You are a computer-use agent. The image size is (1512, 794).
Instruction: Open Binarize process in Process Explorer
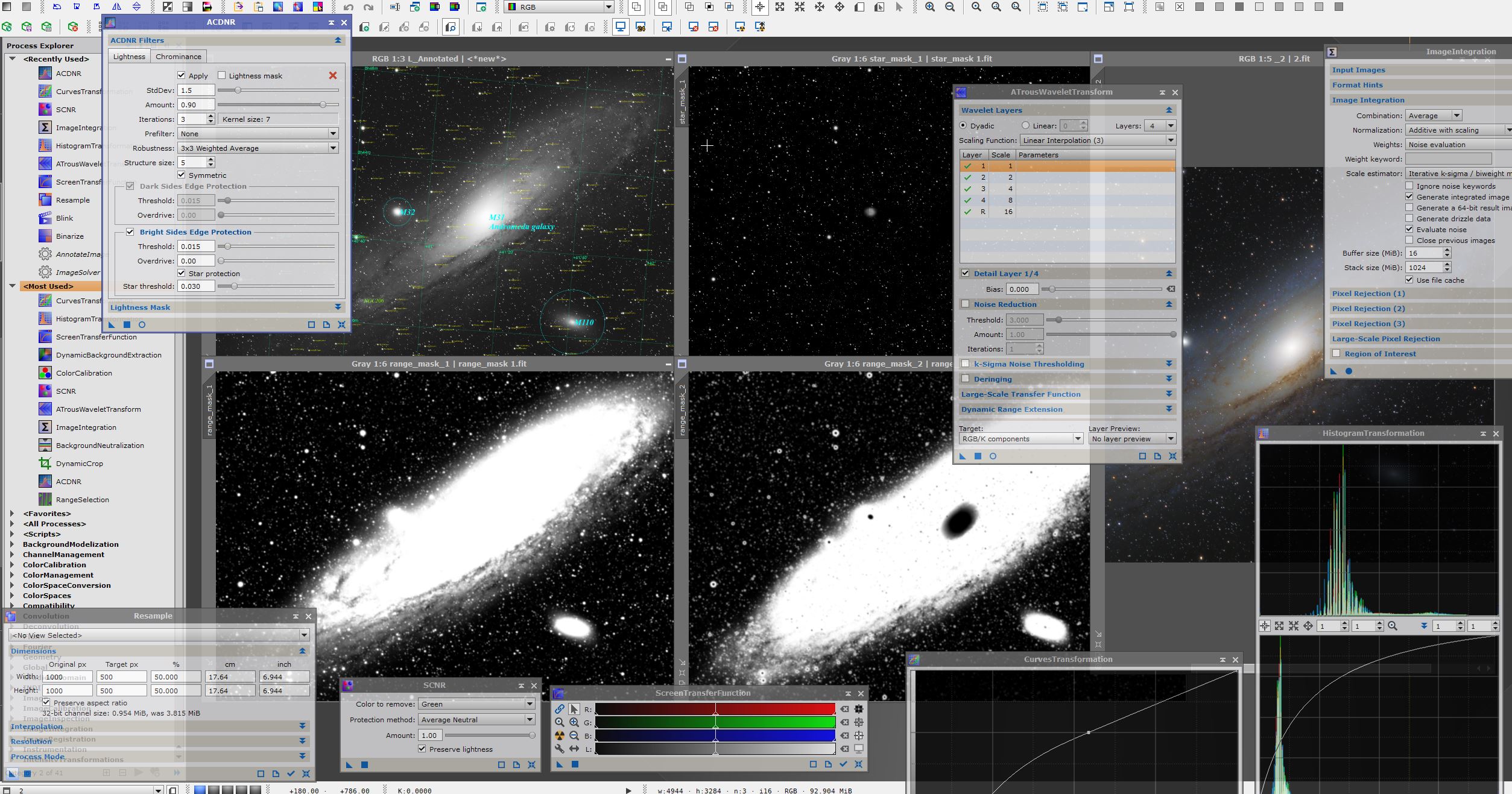[69, 236]
